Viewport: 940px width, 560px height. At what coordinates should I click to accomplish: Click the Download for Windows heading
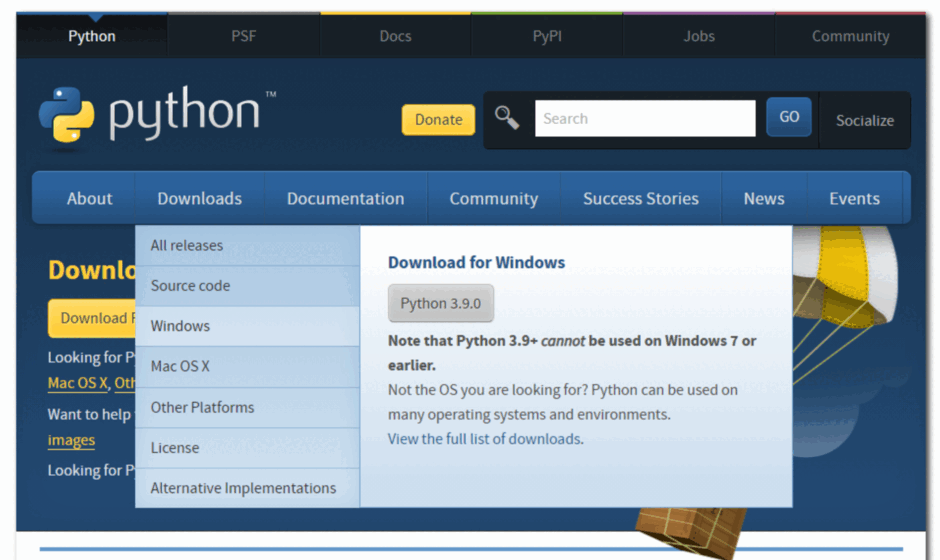click(477, 263)
